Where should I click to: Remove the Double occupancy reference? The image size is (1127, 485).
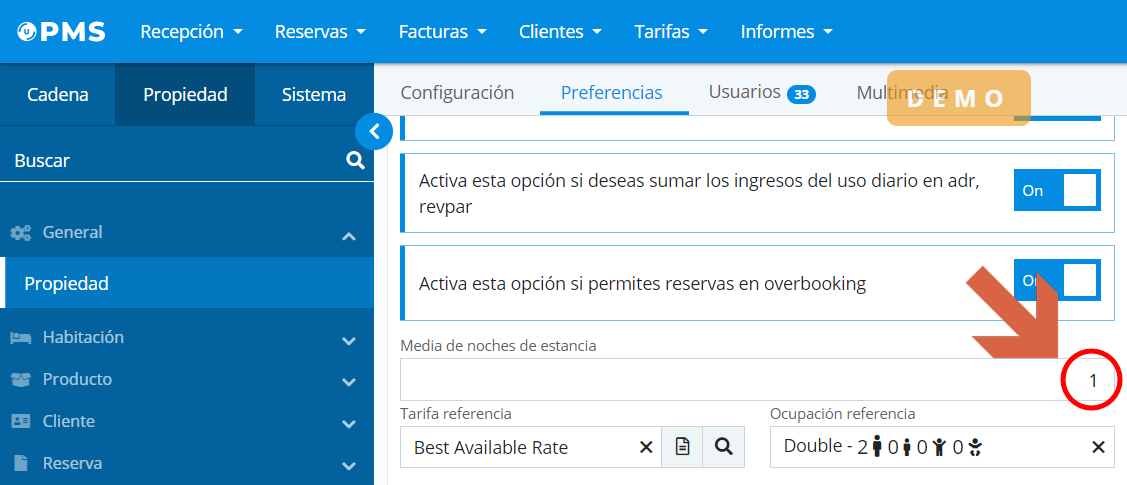tap(1098, 447)
